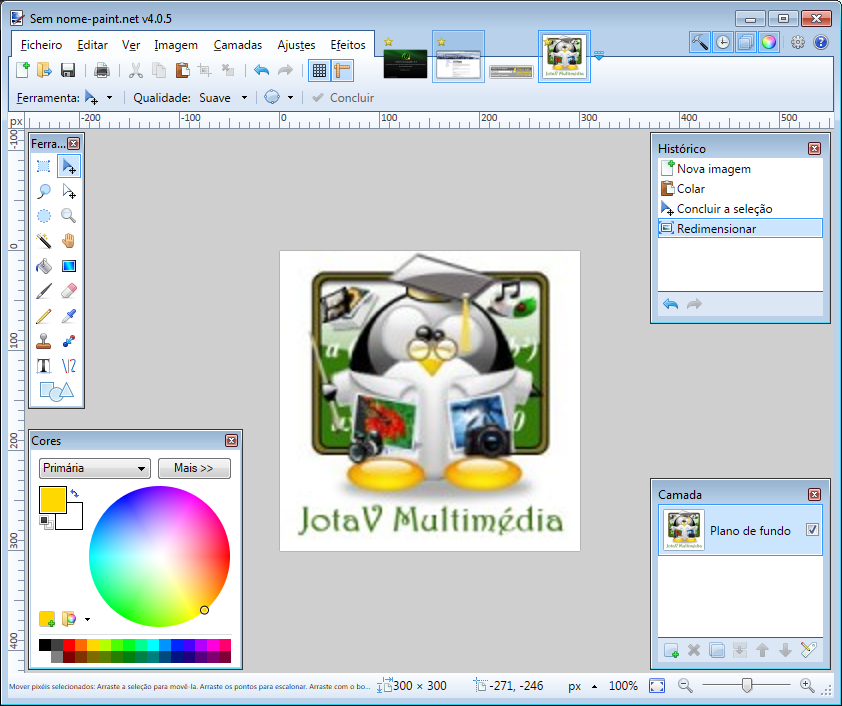Select the Eraser tool
The image size is (842, 706).
click(68, 290)
